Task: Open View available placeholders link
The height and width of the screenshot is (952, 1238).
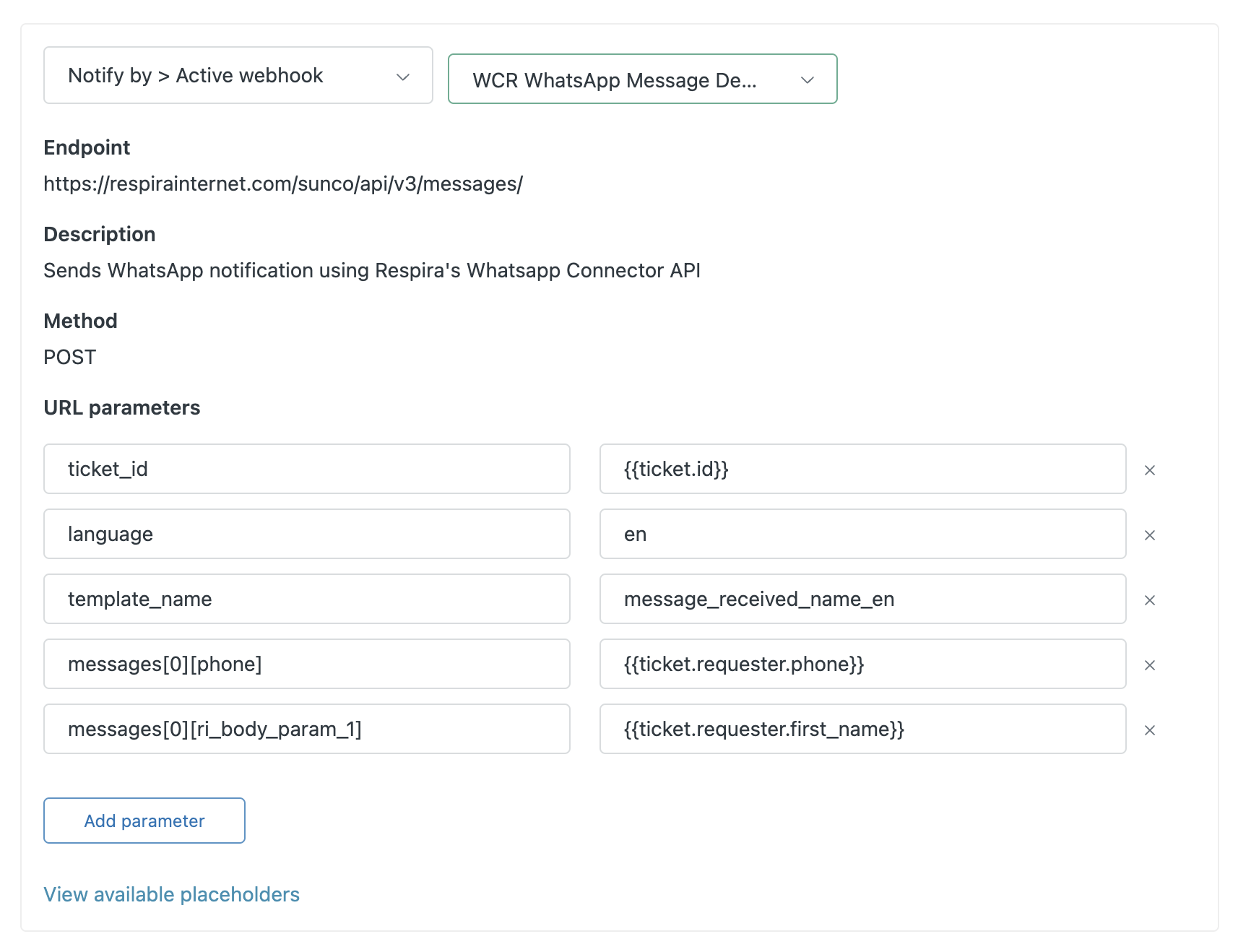Action: tap(171, 894)
